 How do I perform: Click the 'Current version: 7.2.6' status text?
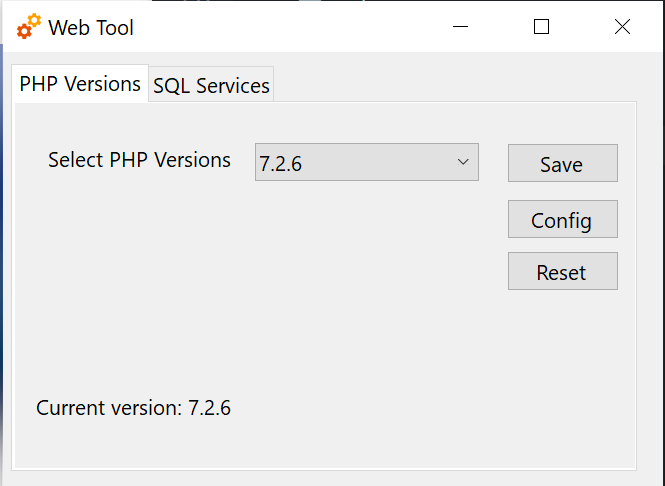coord(134,408)
